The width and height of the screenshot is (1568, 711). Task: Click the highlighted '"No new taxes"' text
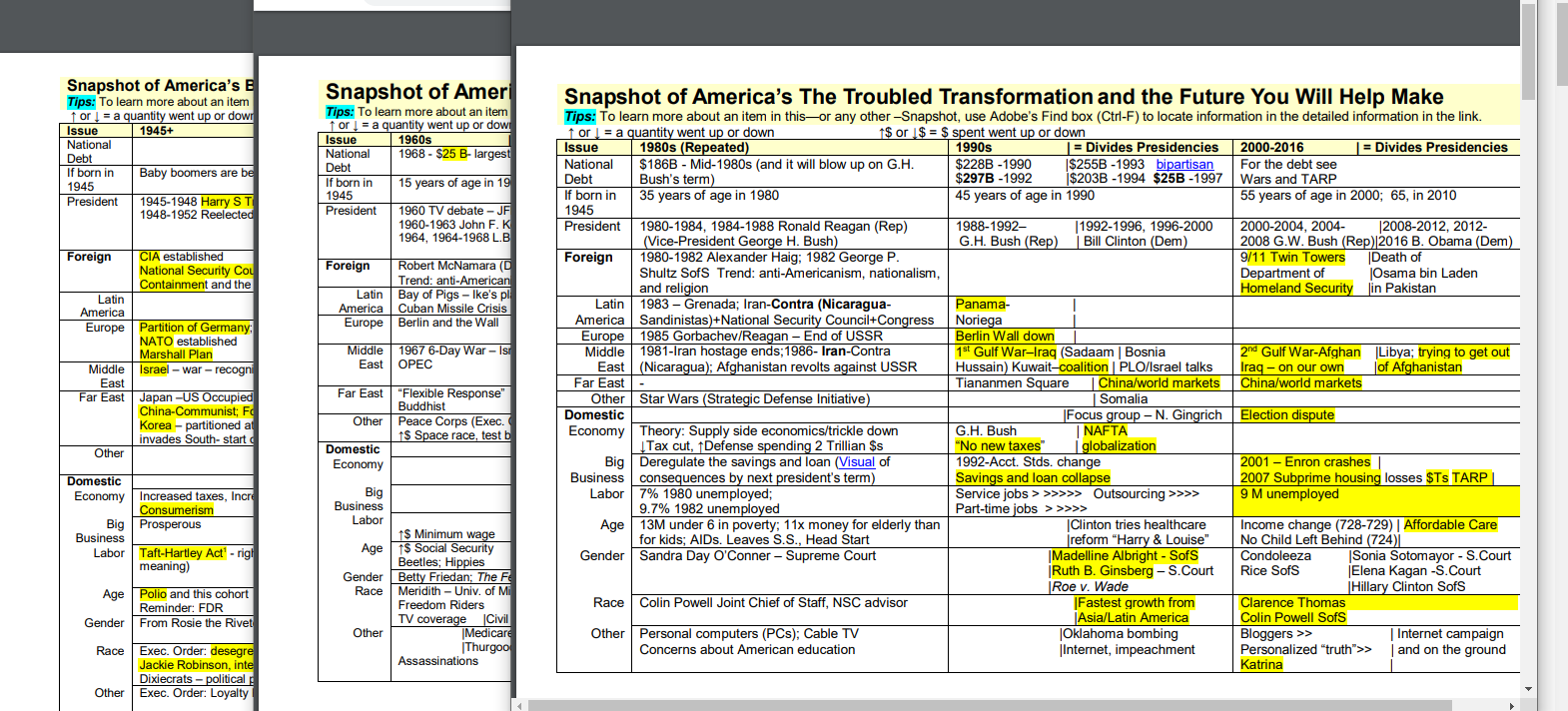pos(1000,445)
